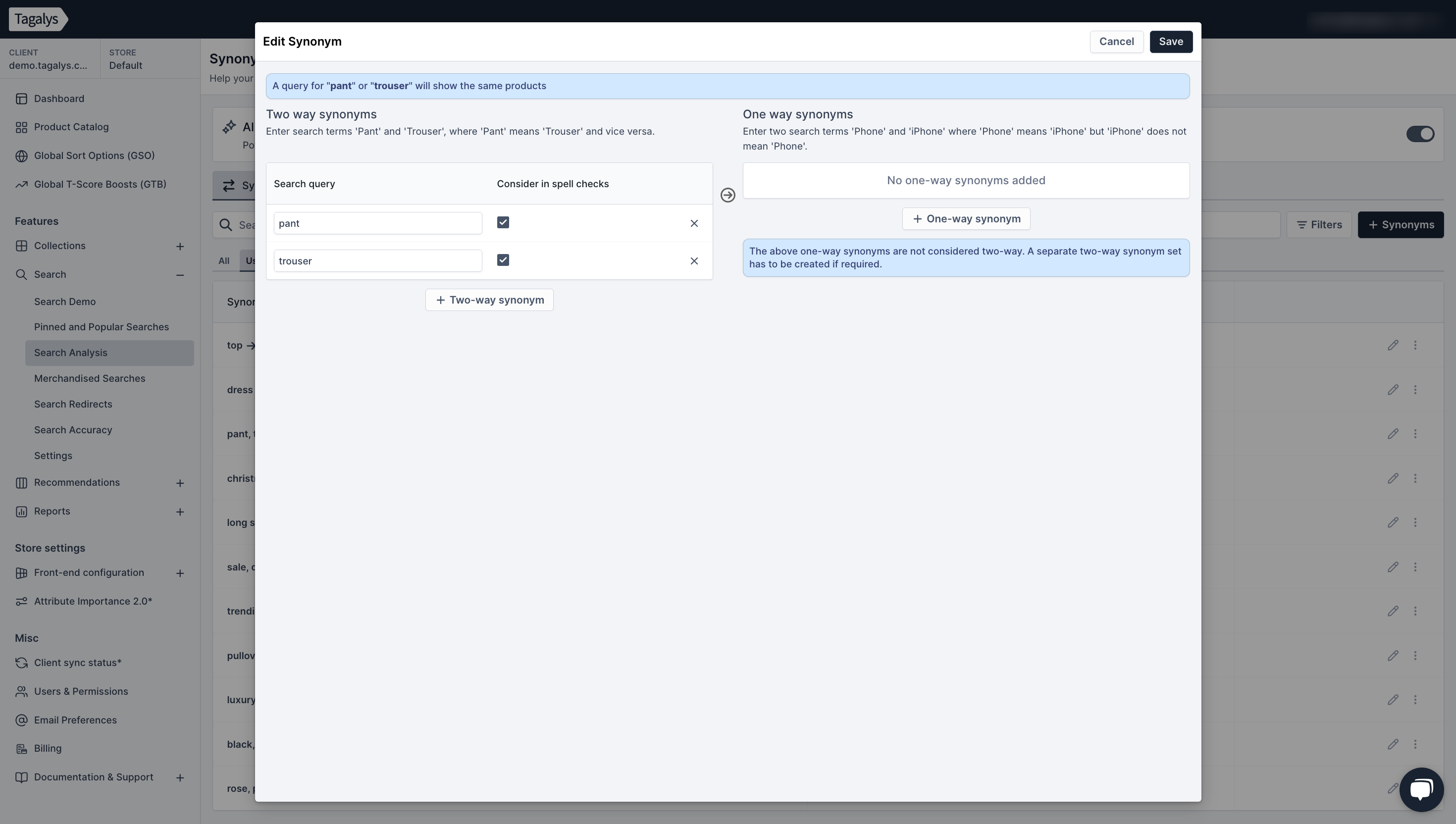The height and width of the screenshot is (824, 1456).
Task: Add a new Two-way synonym row
Action: (489, 300)
